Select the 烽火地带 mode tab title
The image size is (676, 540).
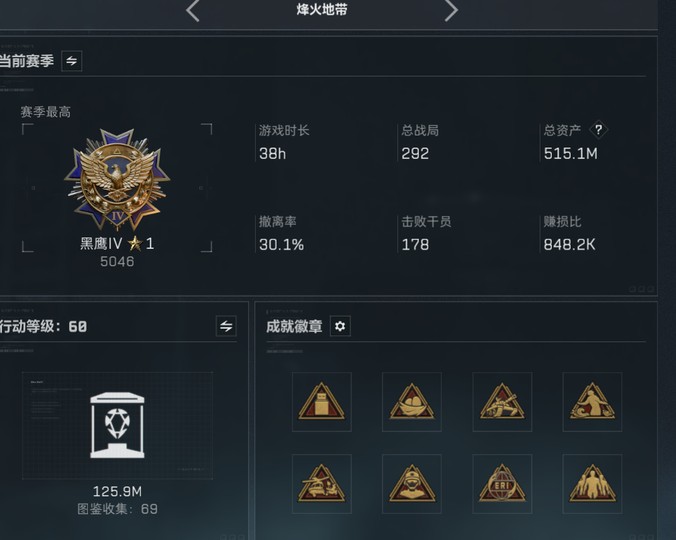click(x=322, y=9)
